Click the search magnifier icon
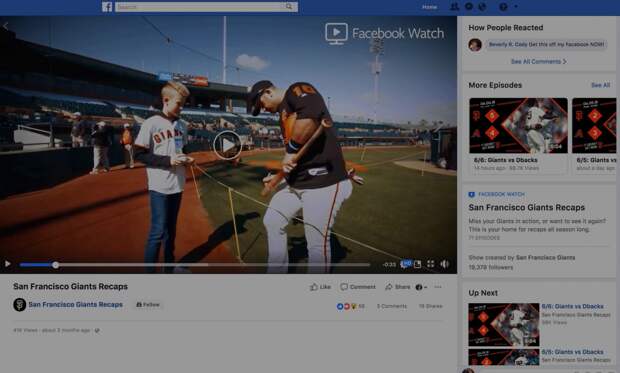The height and width of the screenshot is (373, 620). point(289,6)
